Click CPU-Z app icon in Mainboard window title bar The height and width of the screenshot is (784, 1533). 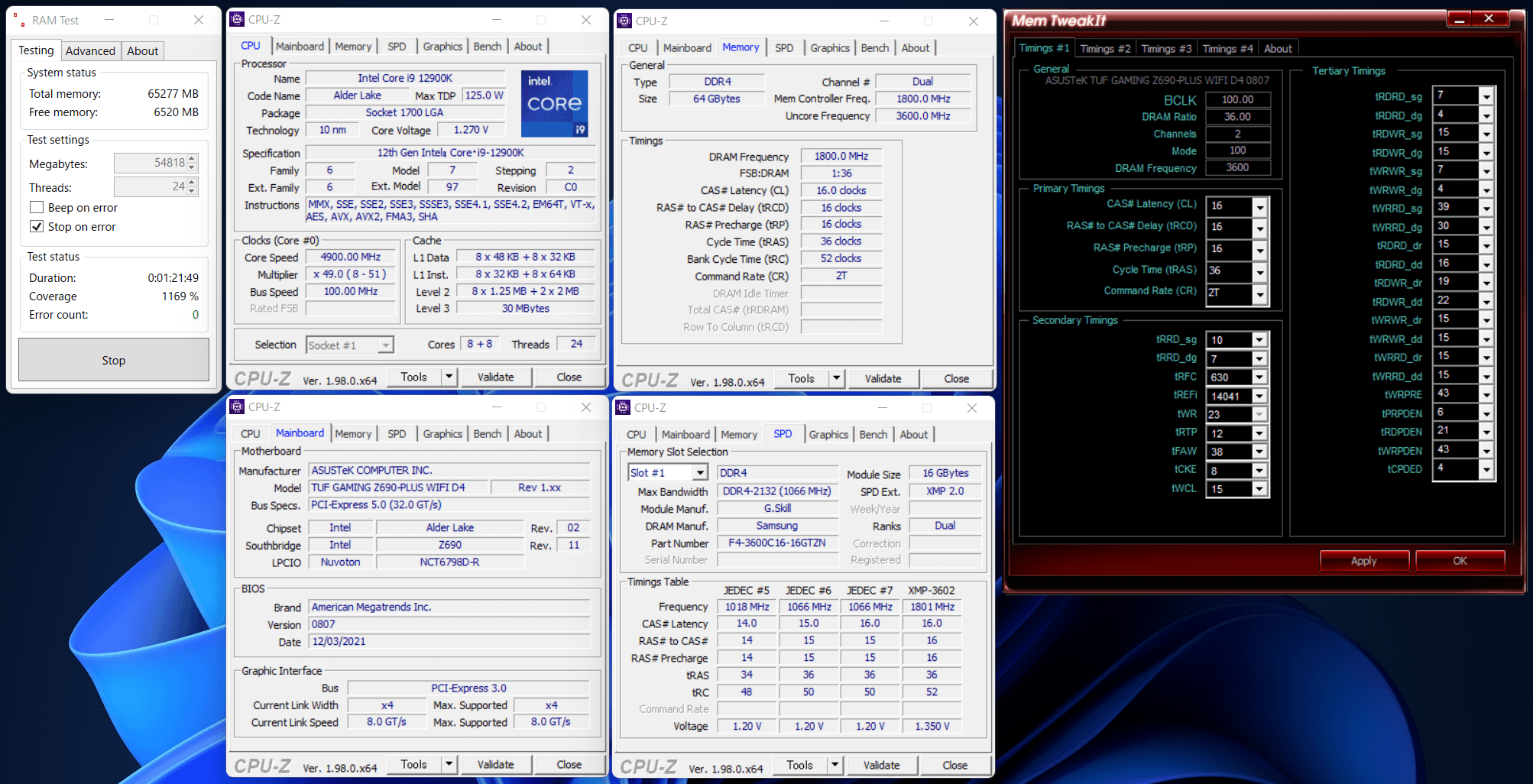click(238, 407)
